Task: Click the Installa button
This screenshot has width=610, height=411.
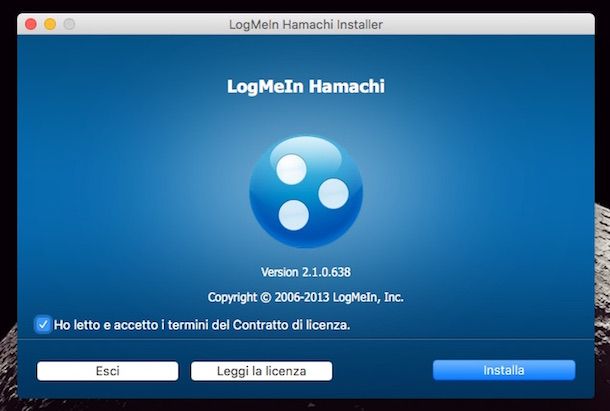Action: tap(504, 370)
